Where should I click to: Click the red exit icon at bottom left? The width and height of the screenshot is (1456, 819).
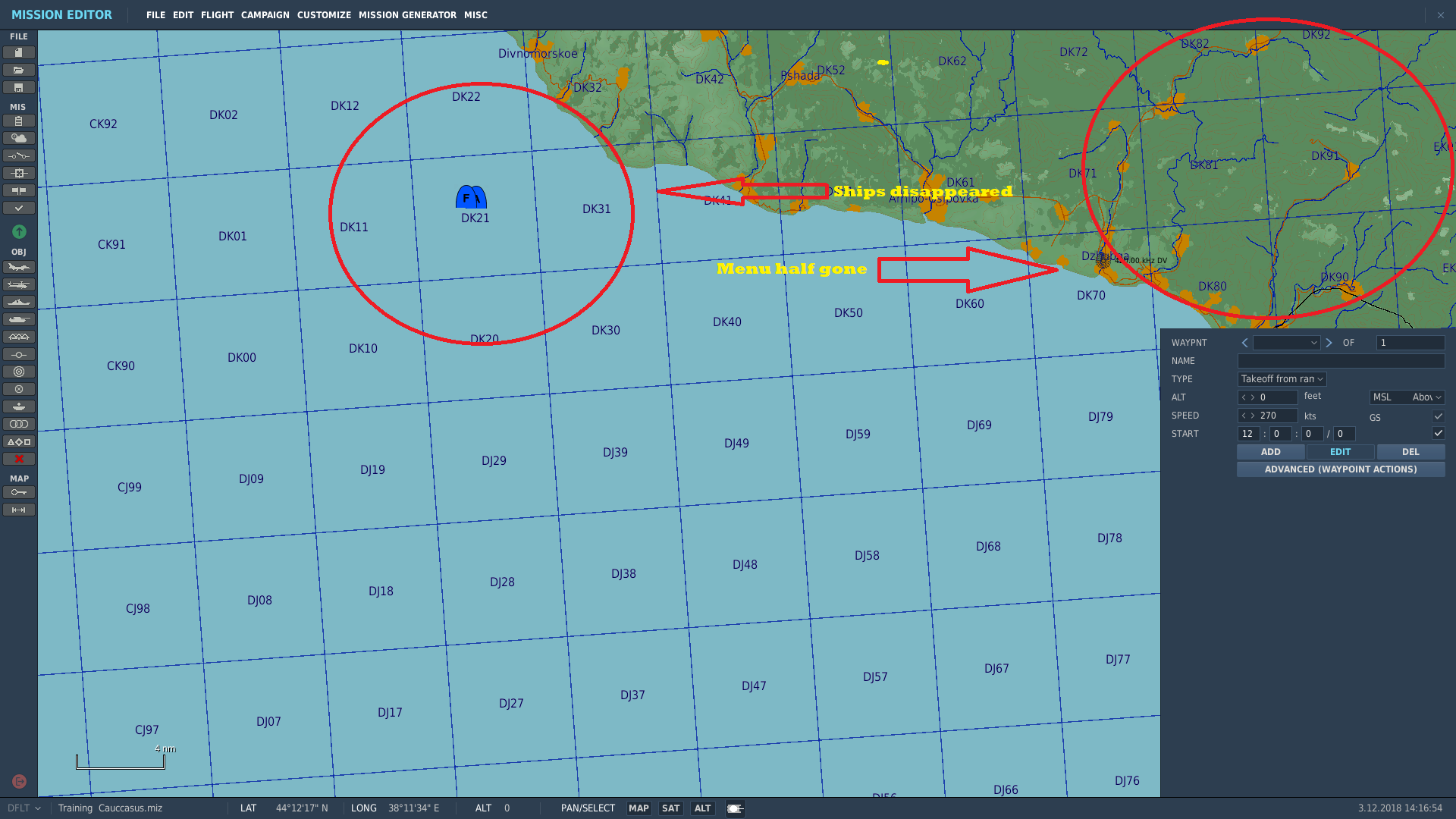point(20,781)
